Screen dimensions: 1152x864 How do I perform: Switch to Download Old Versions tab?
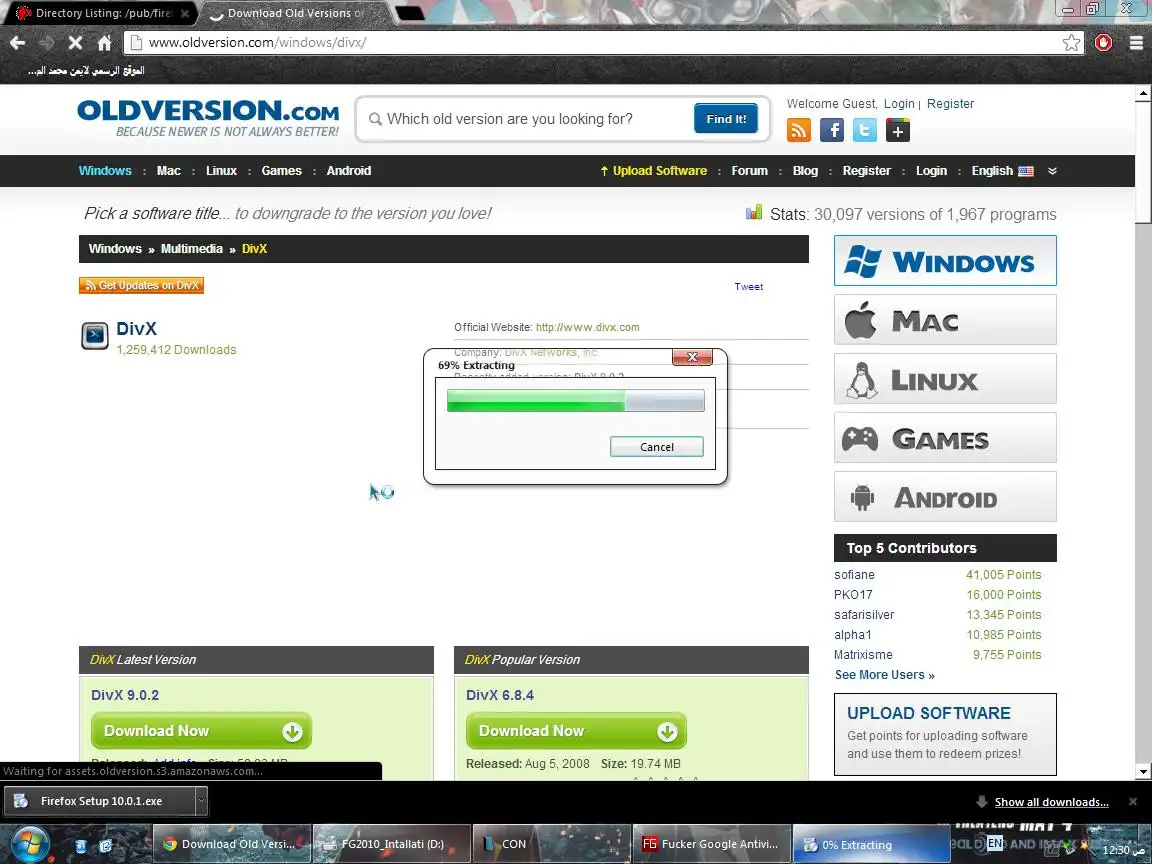[295, 13]
